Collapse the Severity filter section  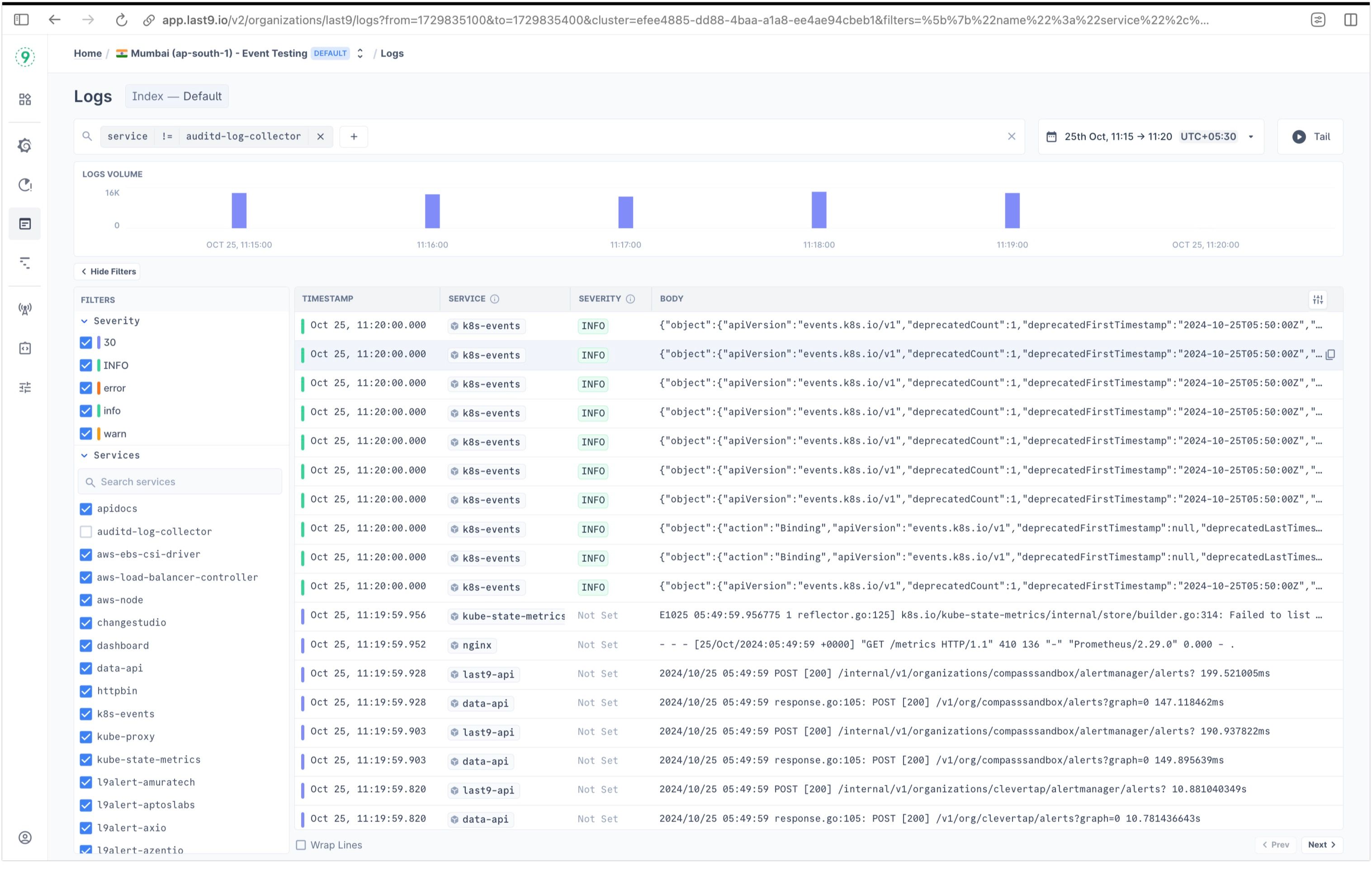pos(84,321)
